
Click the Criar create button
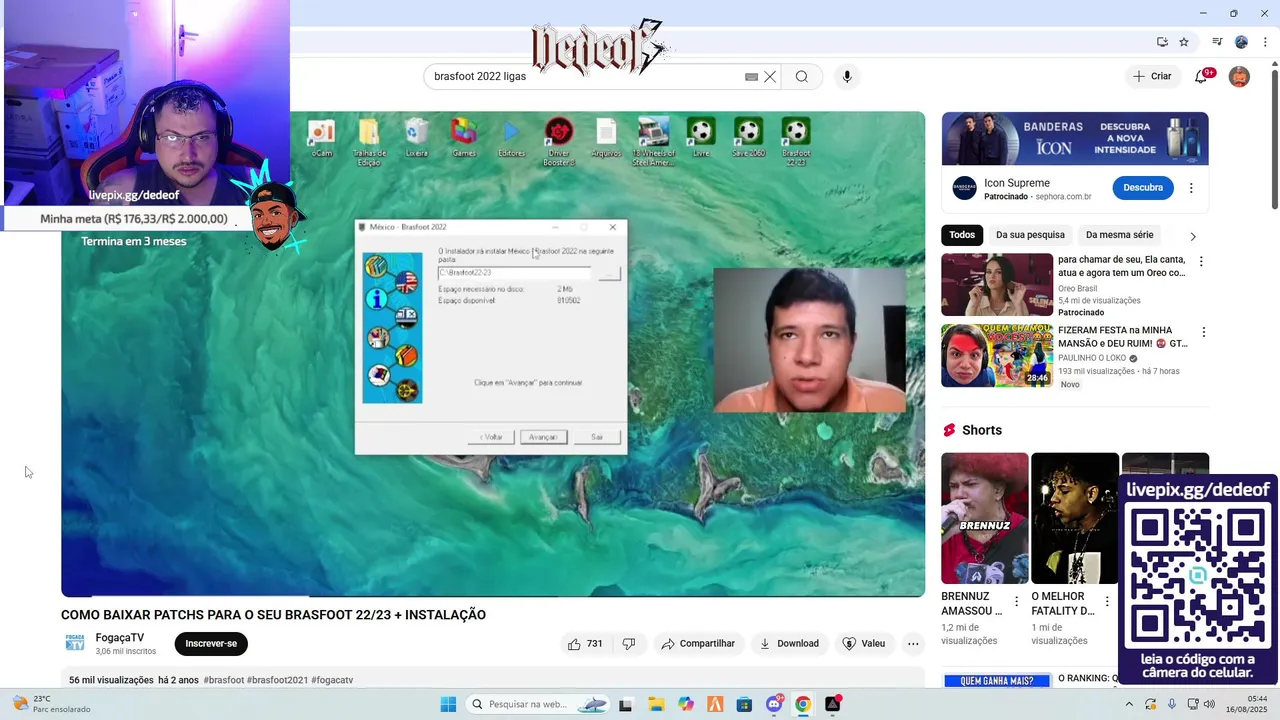[1152, 76]
